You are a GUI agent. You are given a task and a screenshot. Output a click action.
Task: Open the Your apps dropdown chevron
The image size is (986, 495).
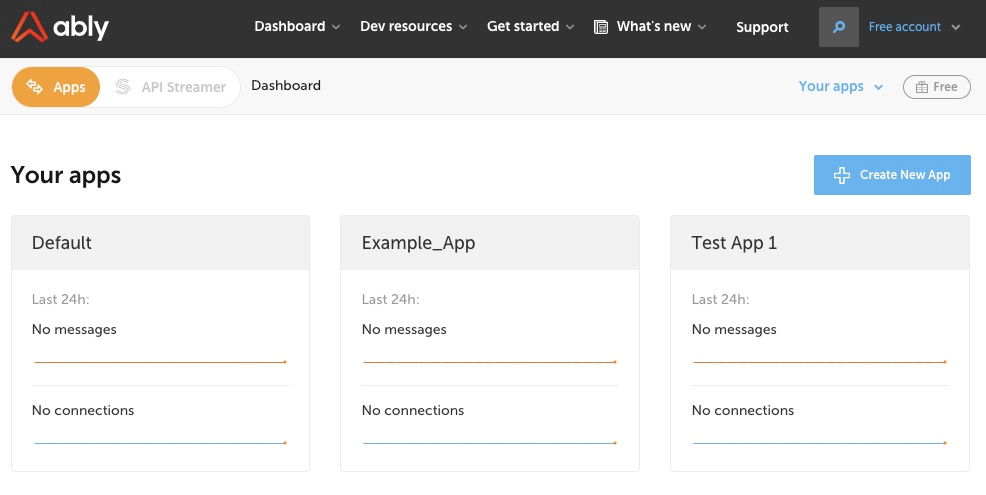878,87
